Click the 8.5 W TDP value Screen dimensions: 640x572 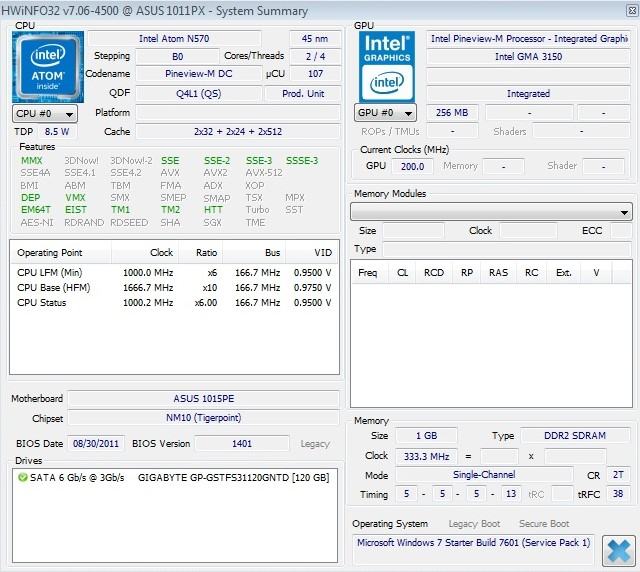[x=57, y=131]
